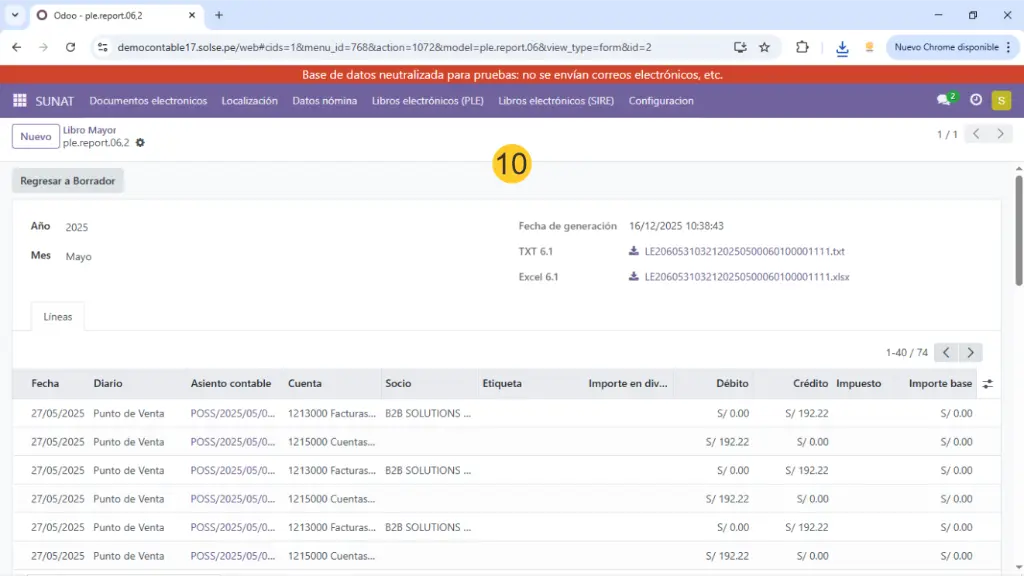Open Datos nómina menu
1024x576 pixels.
point(324,100)
